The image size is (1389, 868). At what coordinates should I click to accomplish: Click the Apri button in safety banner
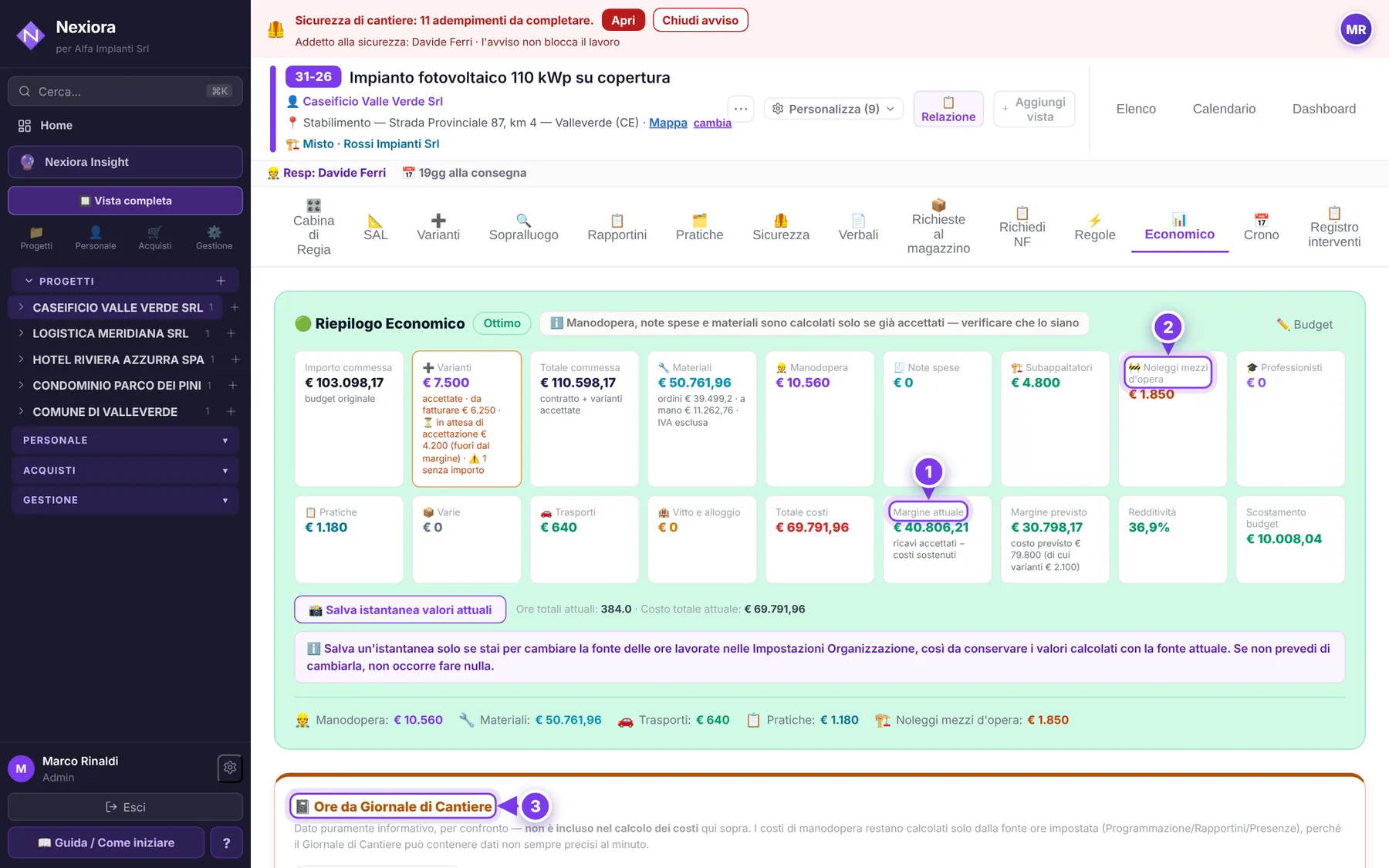[x=624, y=20]
